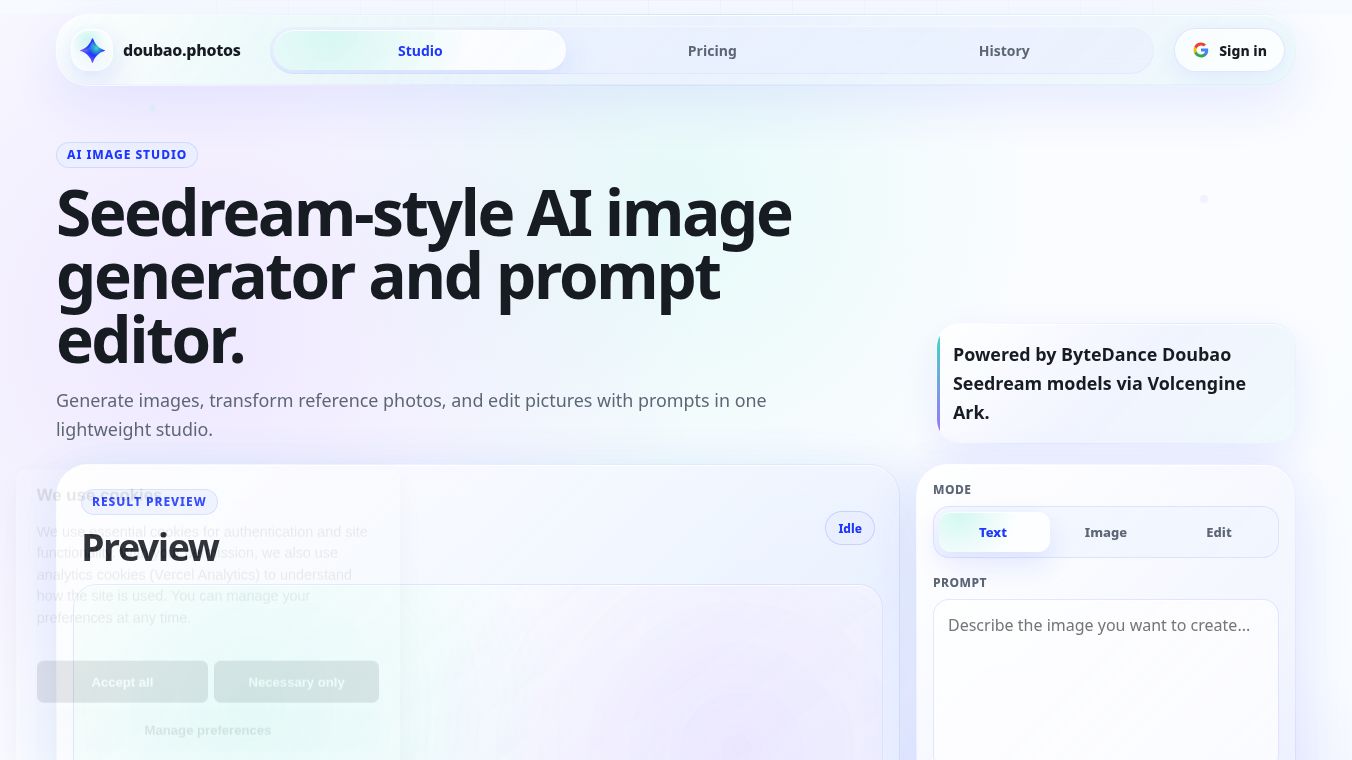
Task: Switch to Edit mode
Action: tap(1218, 532)
